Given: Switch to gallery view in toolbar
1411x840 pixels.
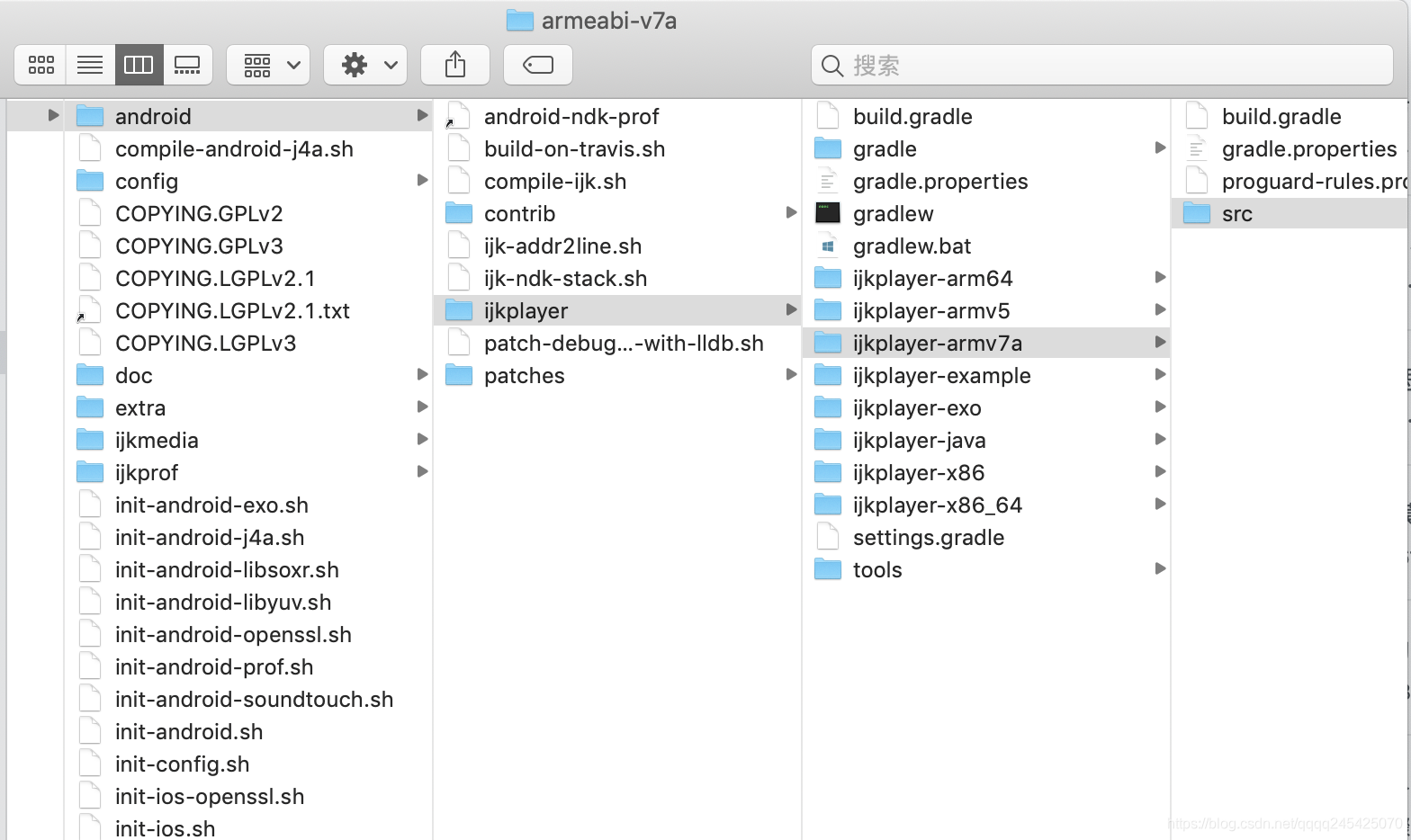Looking at the screenshot, I should 187,65.
